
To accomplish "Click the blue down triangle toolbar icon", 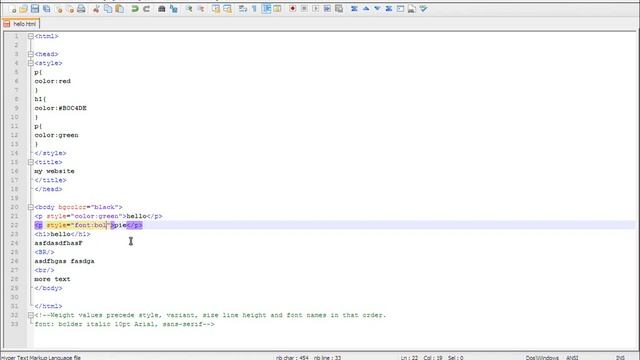I will click(x=377, y=9).
